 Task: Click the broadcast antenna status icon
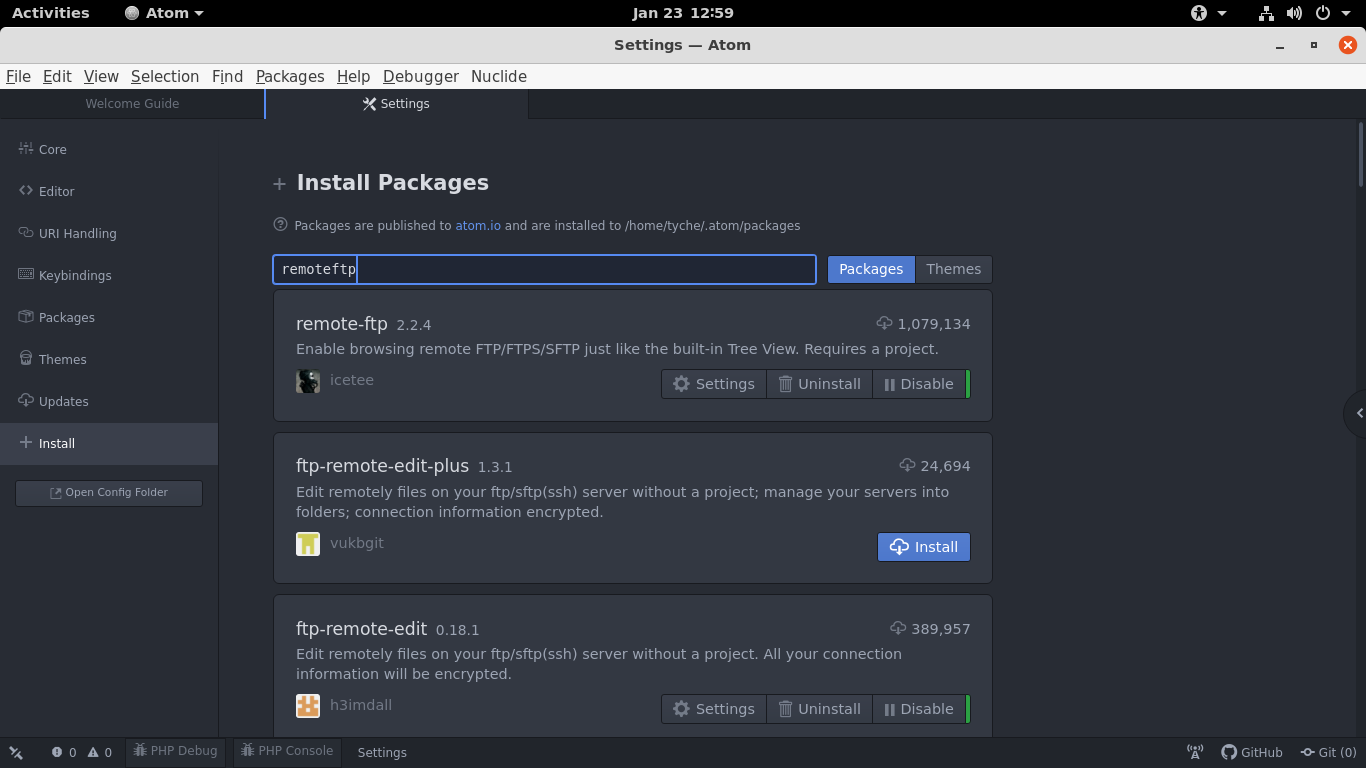(1194, 752)
